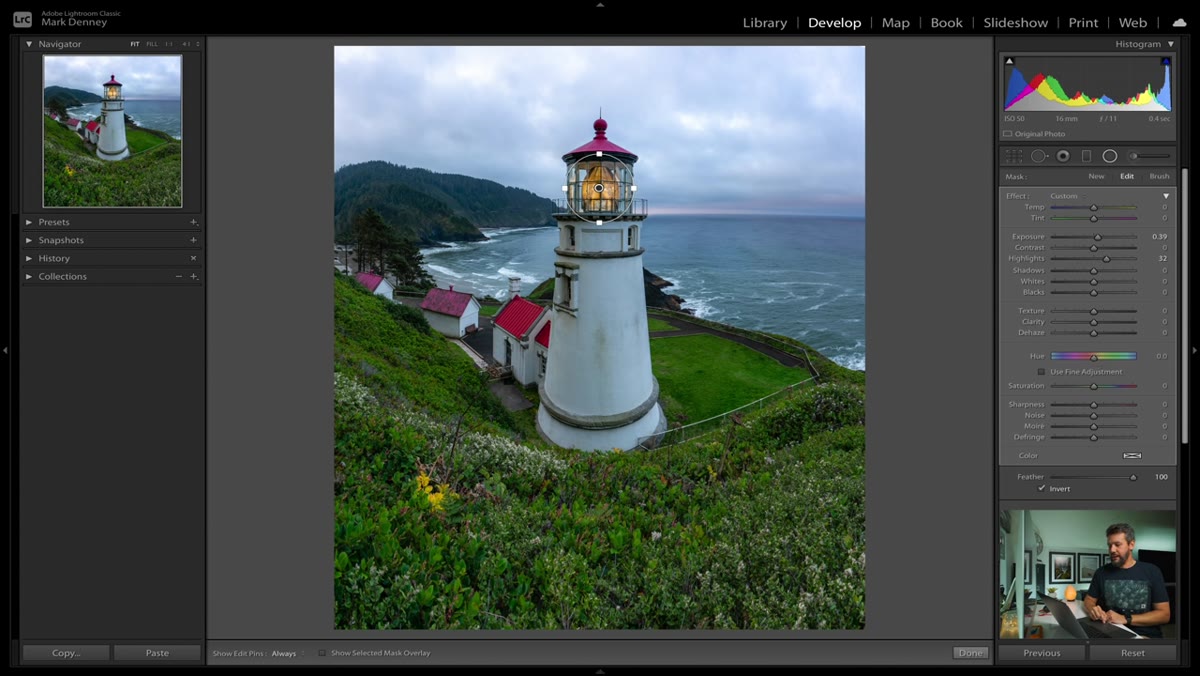Image resolution: width=1200 pixels, height=676 pixels.
Task: Expand the Collections panel
Action: tap(29, 276)
